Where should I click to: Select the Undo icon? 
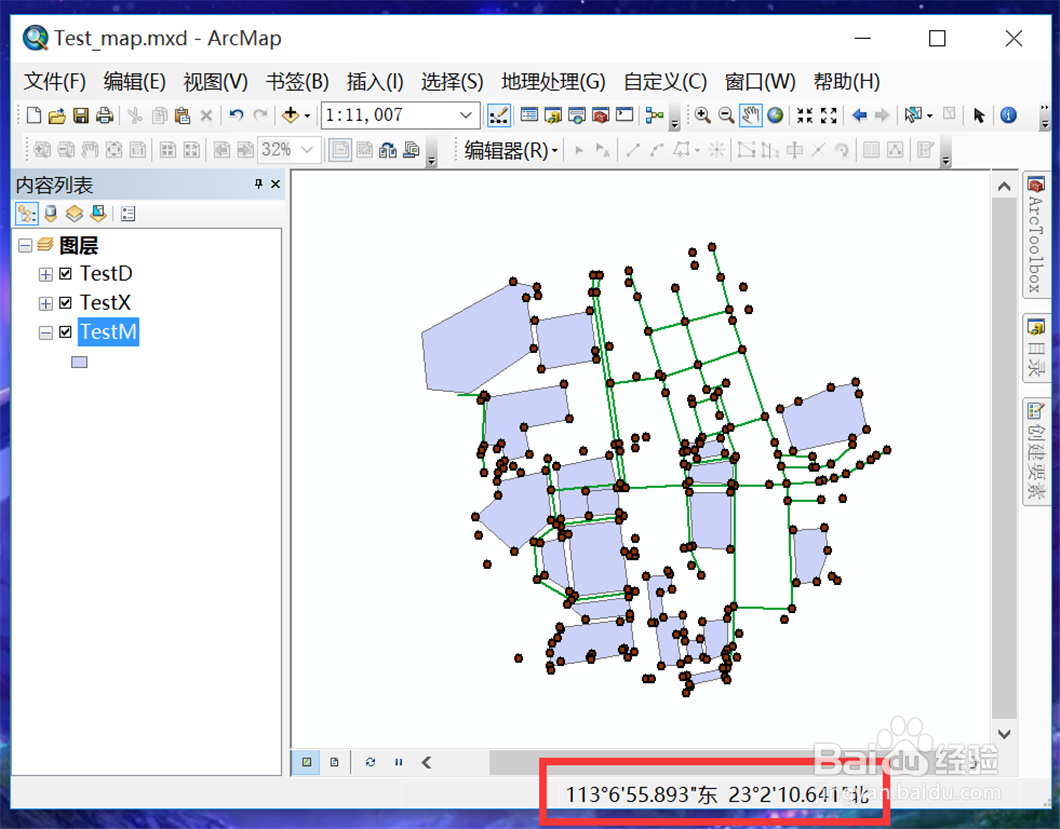236,115
